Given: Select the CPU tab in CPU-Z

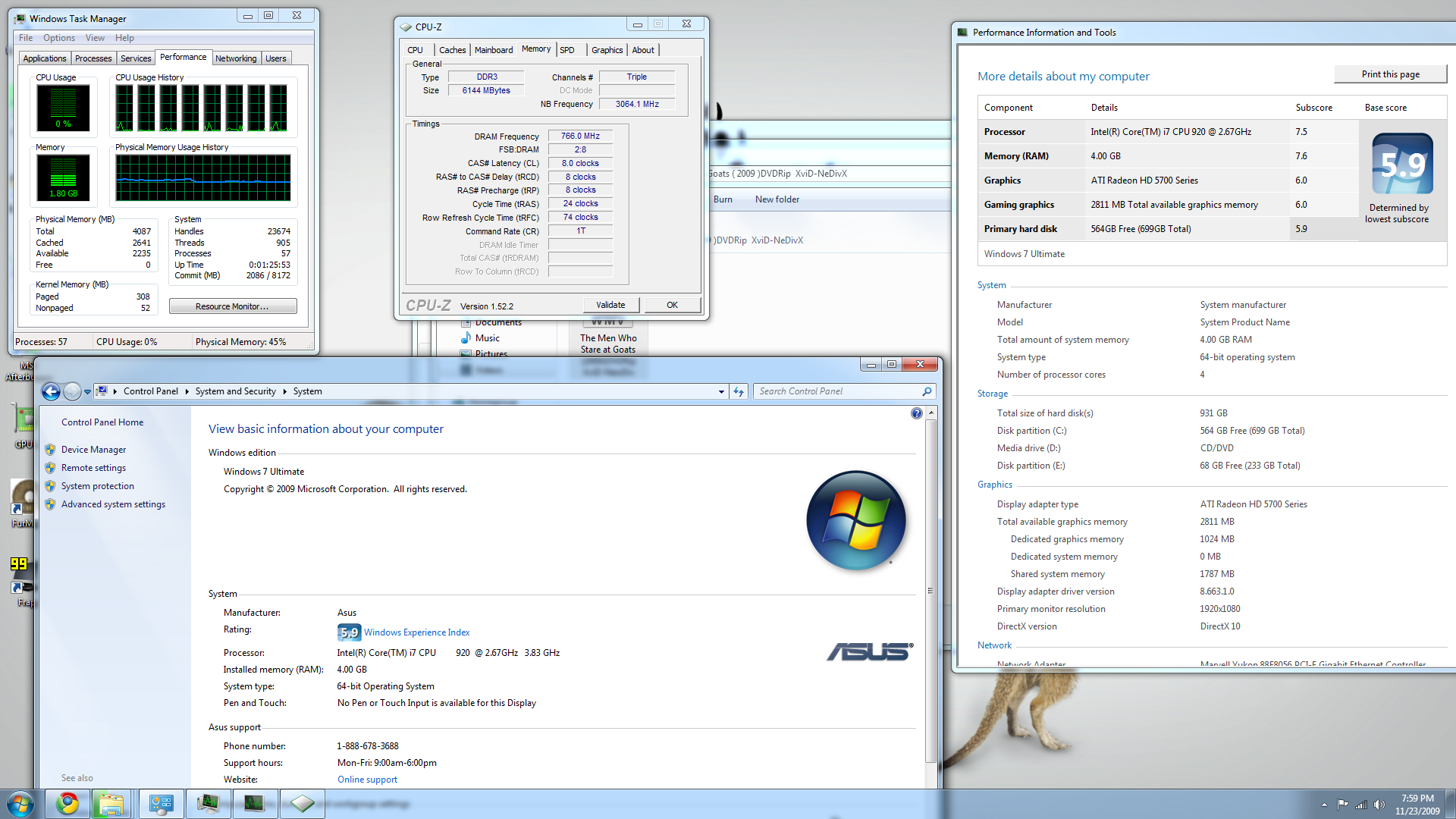Looking at the screenshot, I should [416, 50].
